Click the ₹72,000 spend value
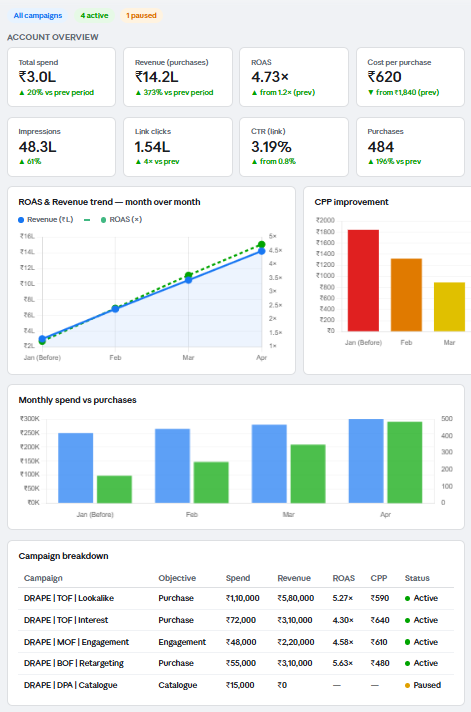Screen dimensions: 471x712 (x=241, y=620)
